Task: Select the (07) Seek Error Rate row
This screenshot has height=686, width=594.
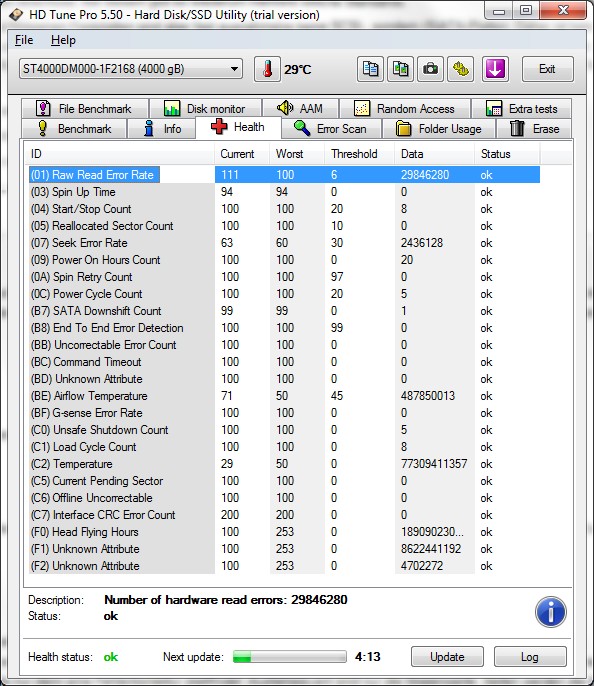Action: [x=284, y=243]
